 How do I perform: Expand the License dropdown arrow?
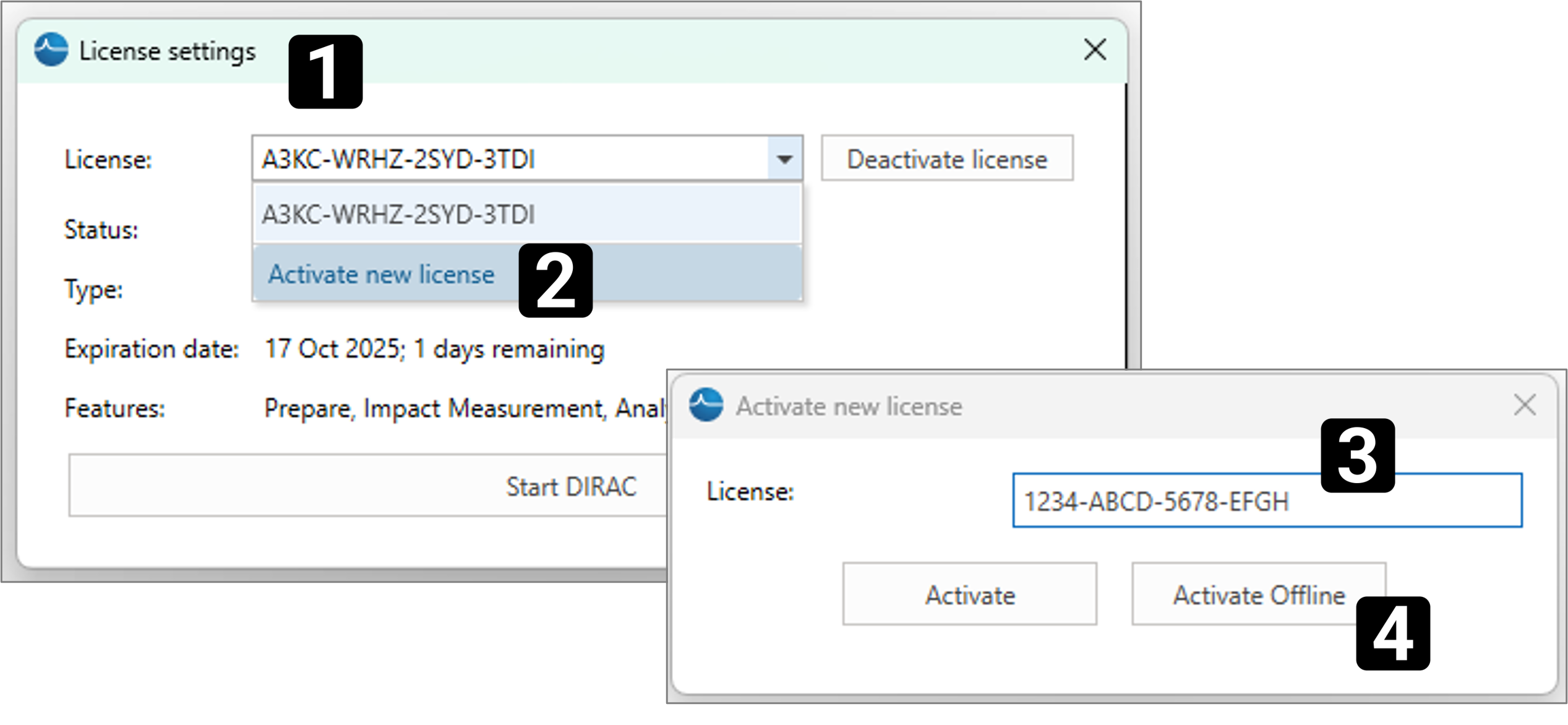pos(785,160)
